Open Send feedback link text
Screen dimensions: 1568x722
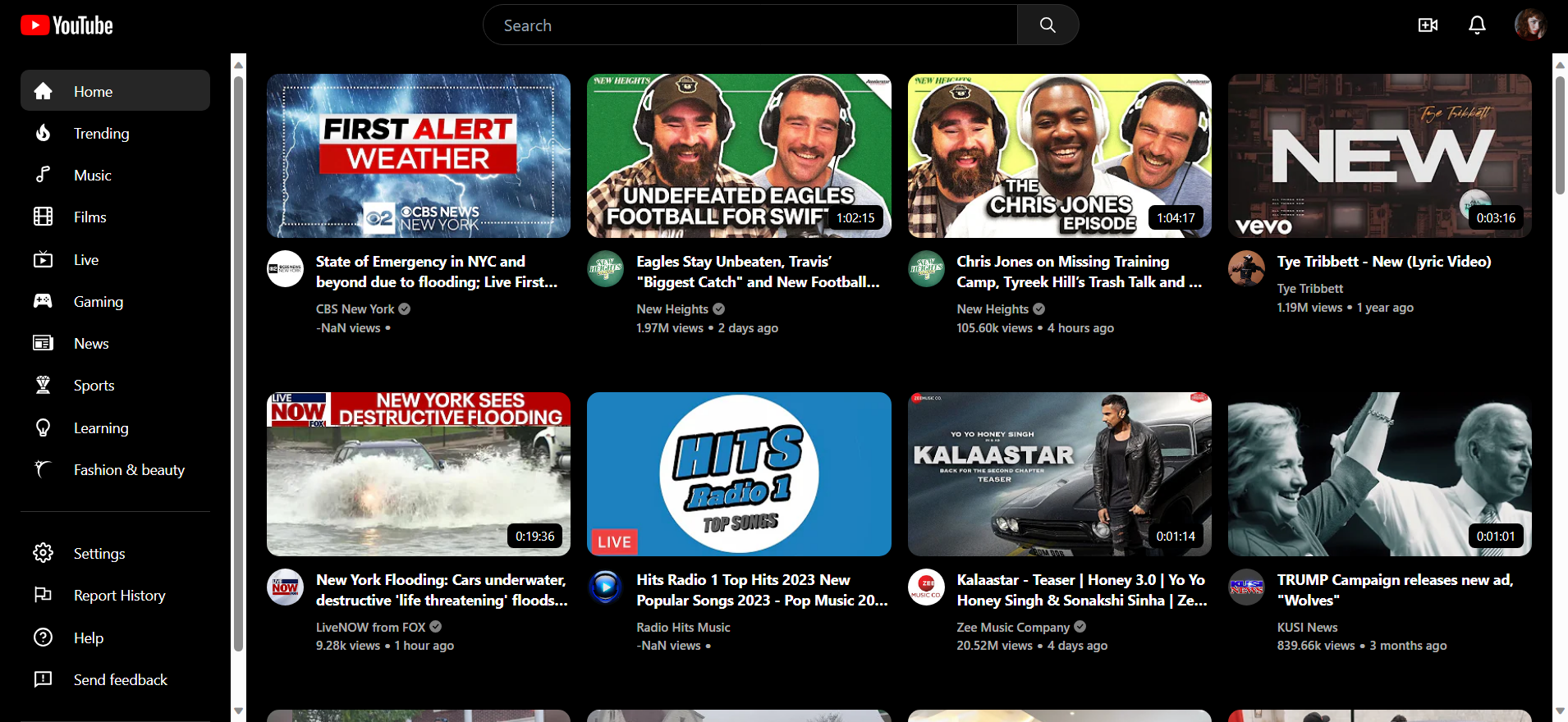(x=120, y=679)
